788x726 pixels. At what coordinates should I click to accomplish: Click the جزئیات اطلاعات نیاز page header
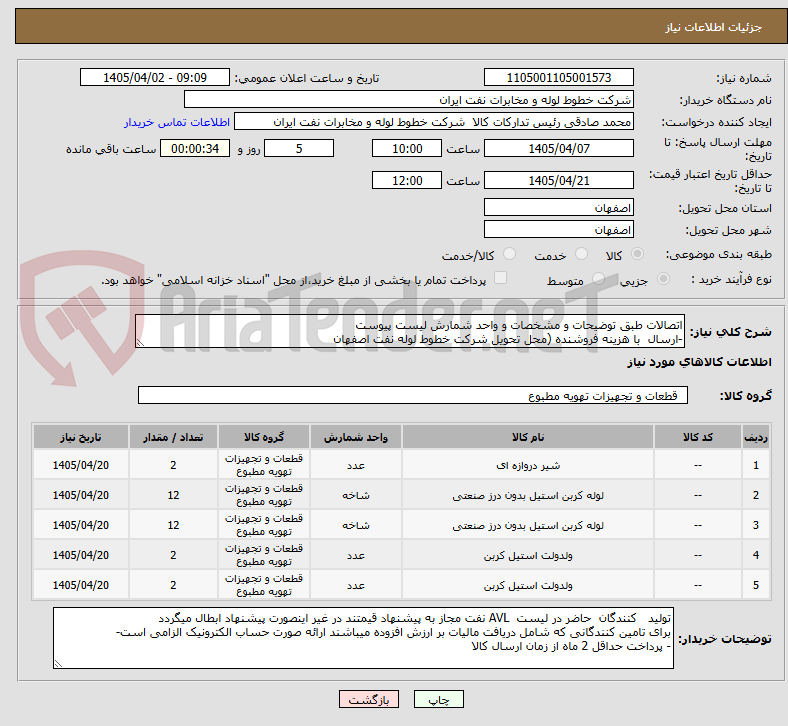click(713, 27)
